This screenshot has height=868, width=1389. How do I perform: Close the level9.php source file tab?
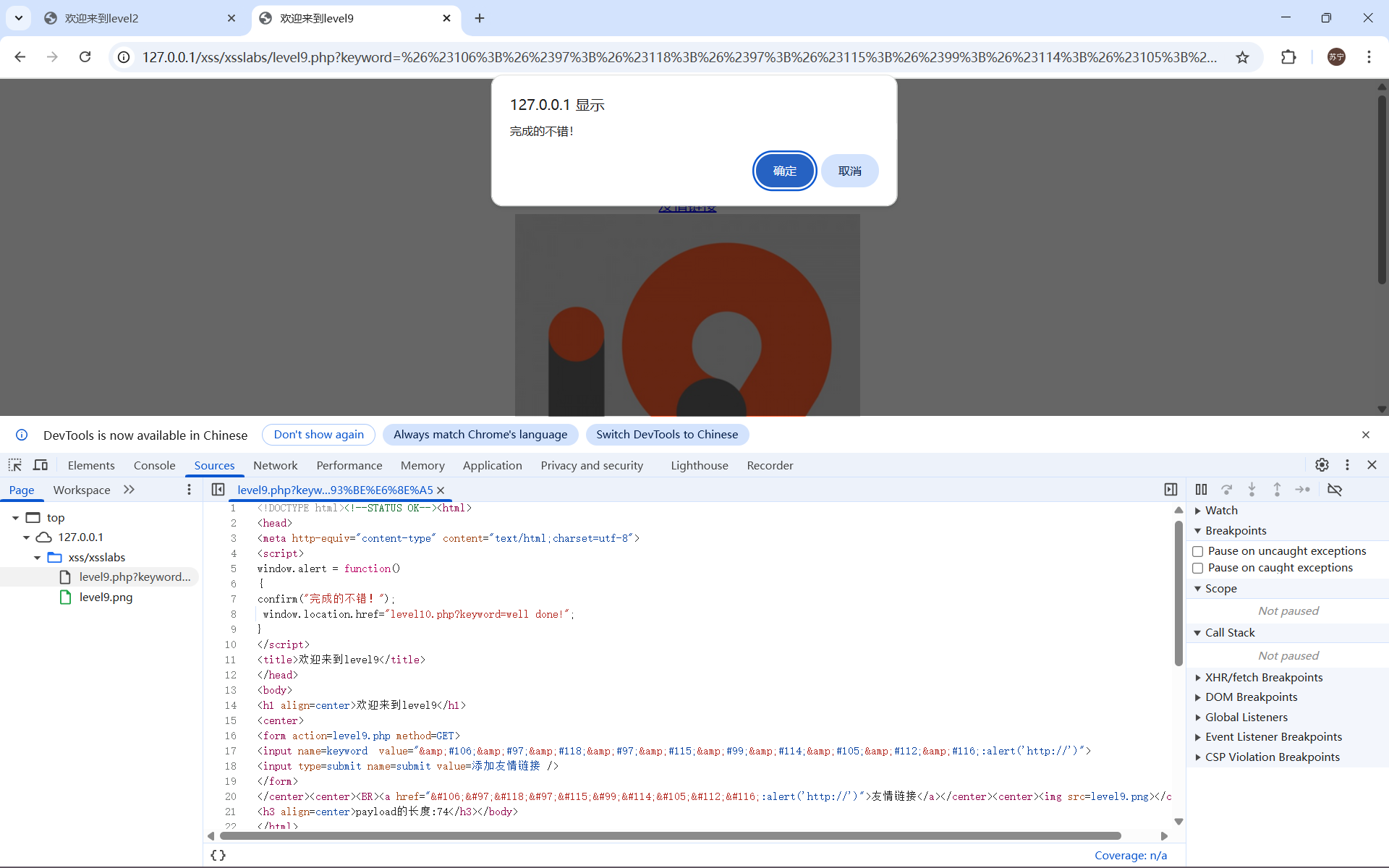[441, 490]
